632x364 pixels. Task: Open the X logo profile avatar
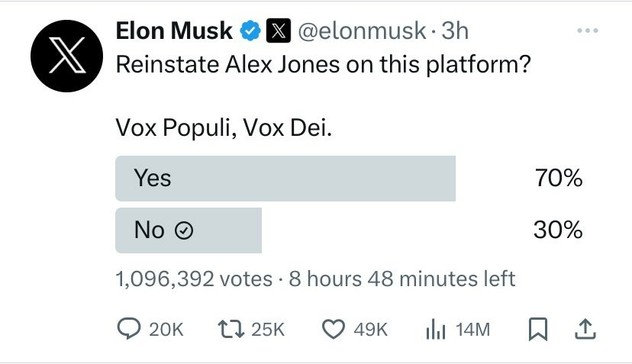coord(67,56)
